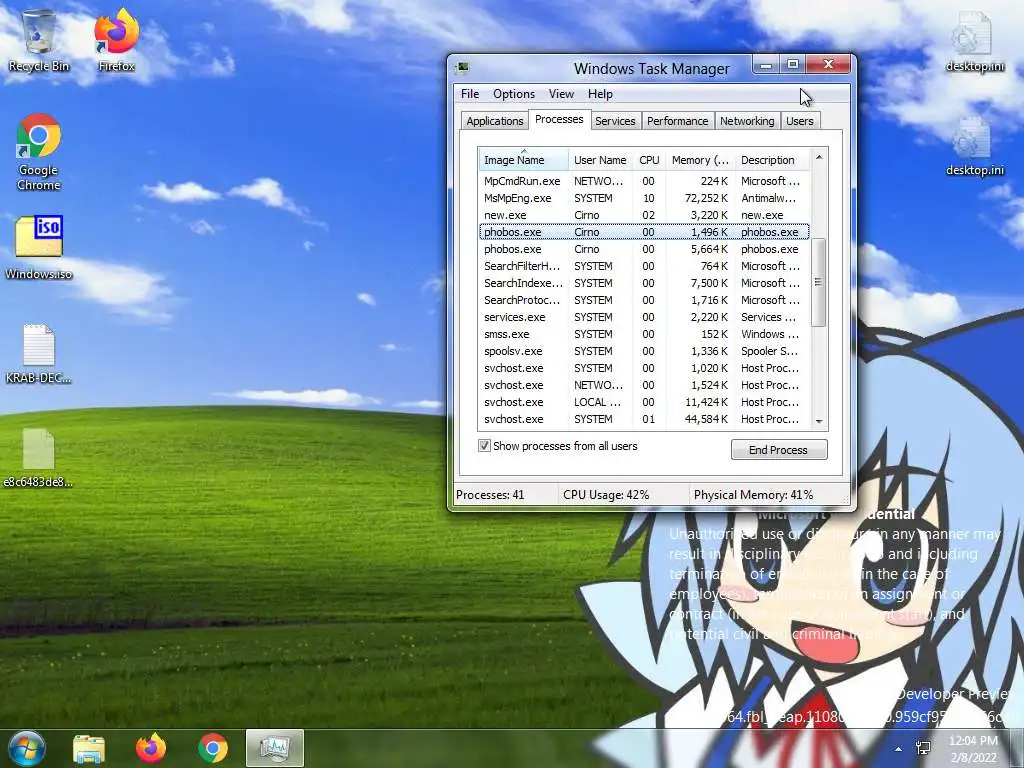Image resolution: width=1024 pixels, height=768 pixels.
Task: Click the Task Manager title bar icon
Action: (x=463, y=67)
